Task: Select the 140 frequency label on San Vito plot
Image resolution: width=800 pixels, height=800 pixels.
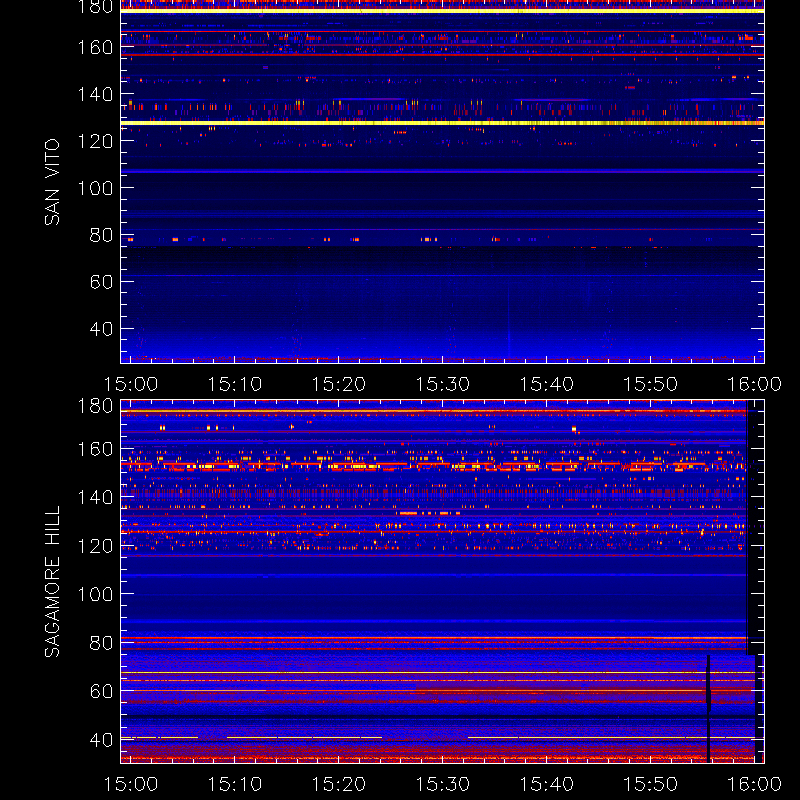Action: (95, 94)
